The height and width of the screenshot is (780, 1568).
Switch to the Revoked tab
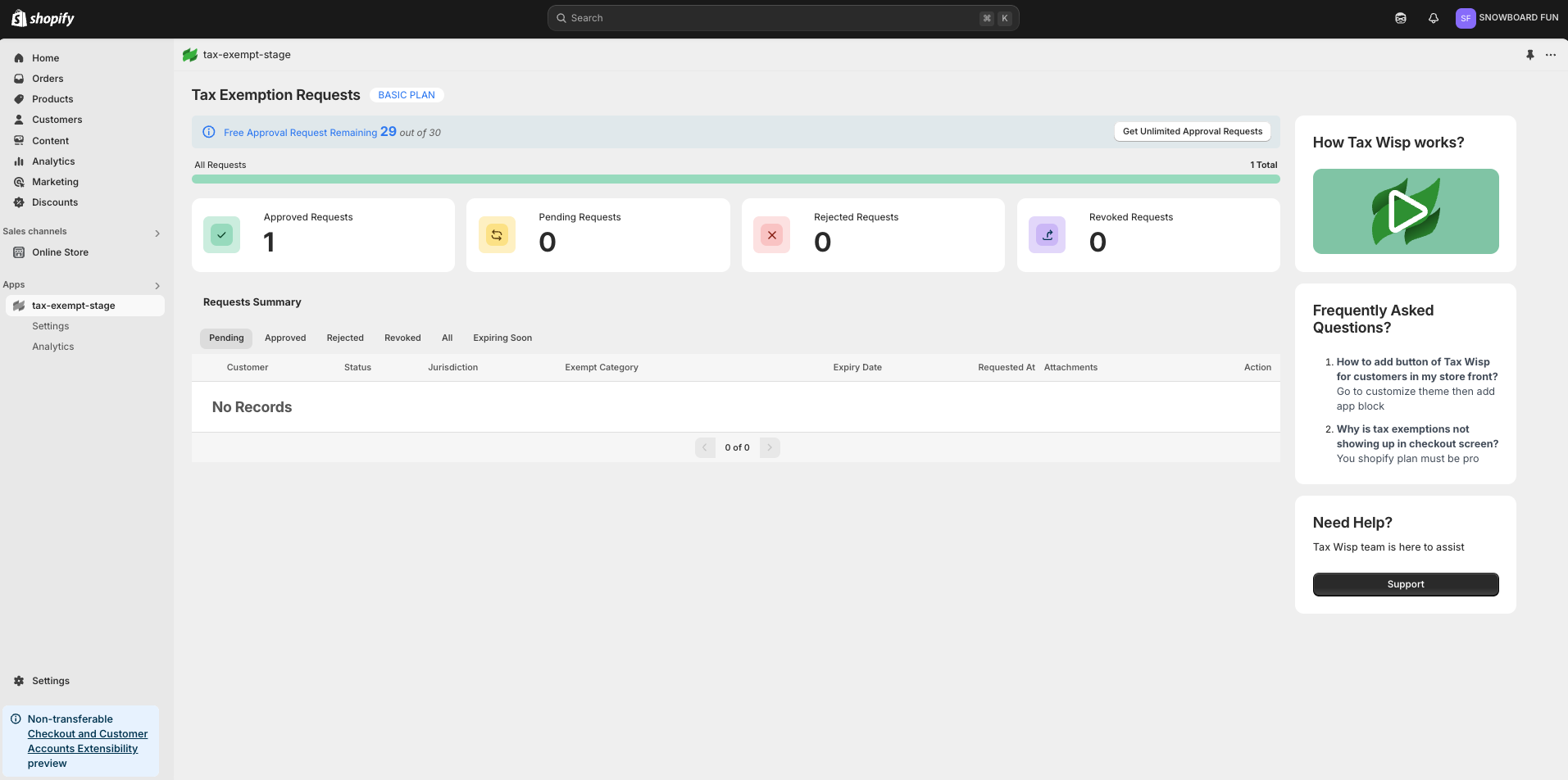[402, 338]
